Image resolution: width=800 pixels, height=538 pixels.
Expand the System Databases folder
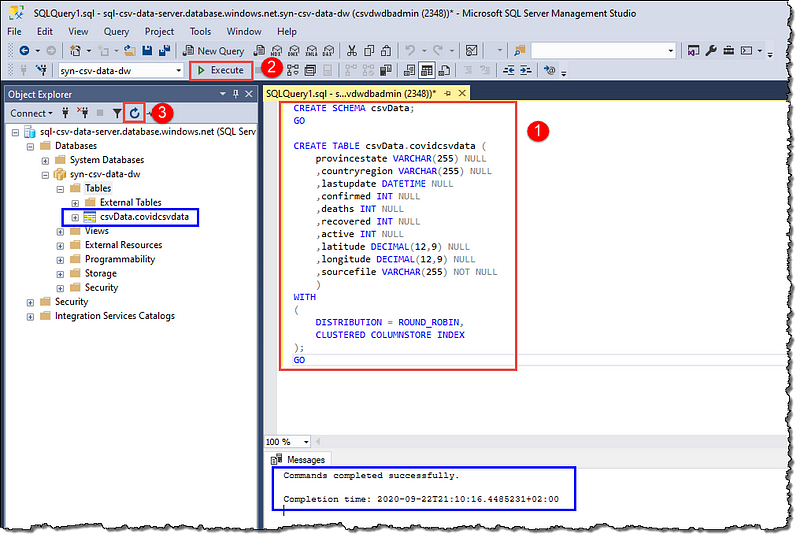(x=46, y=160)
